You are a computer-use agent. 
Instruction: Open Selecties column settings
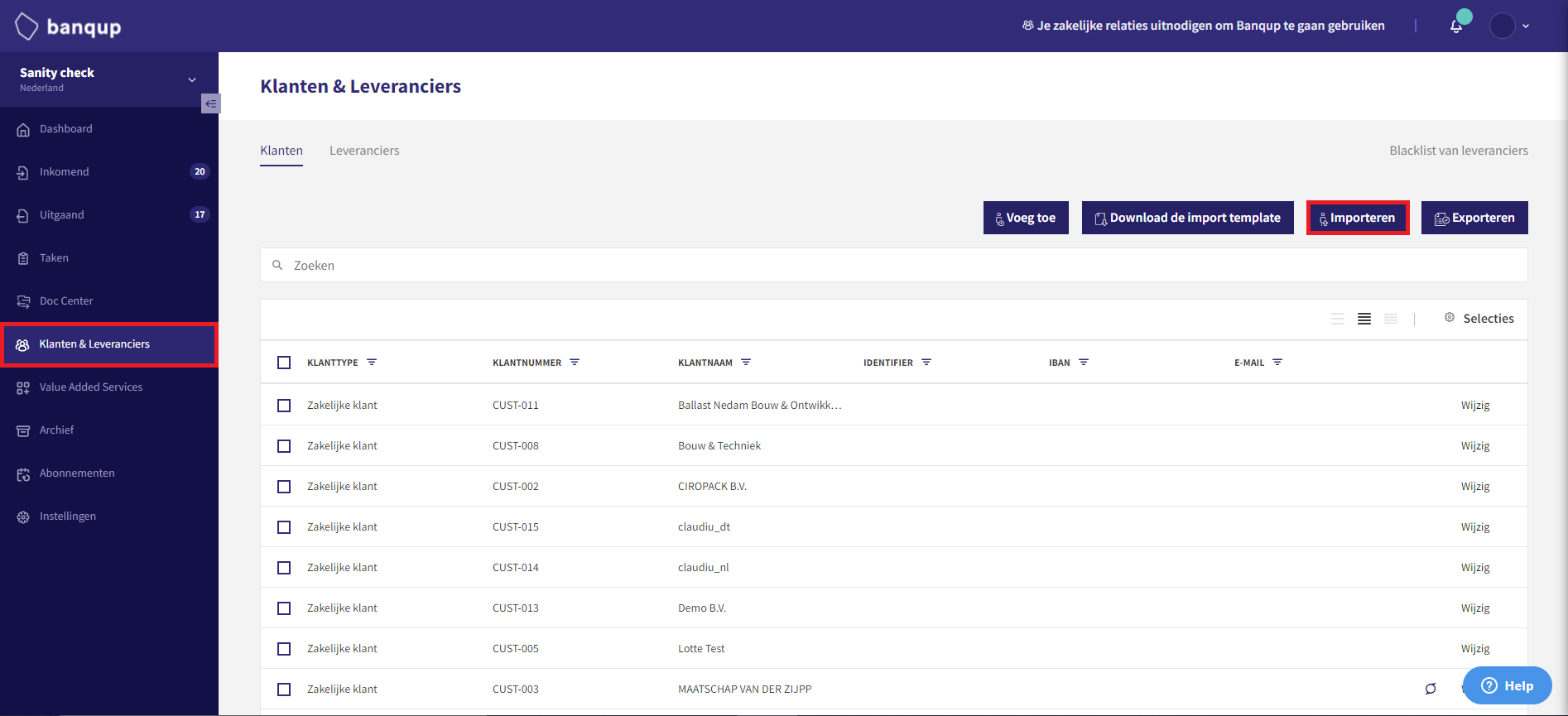click(x=1479, y=318)
